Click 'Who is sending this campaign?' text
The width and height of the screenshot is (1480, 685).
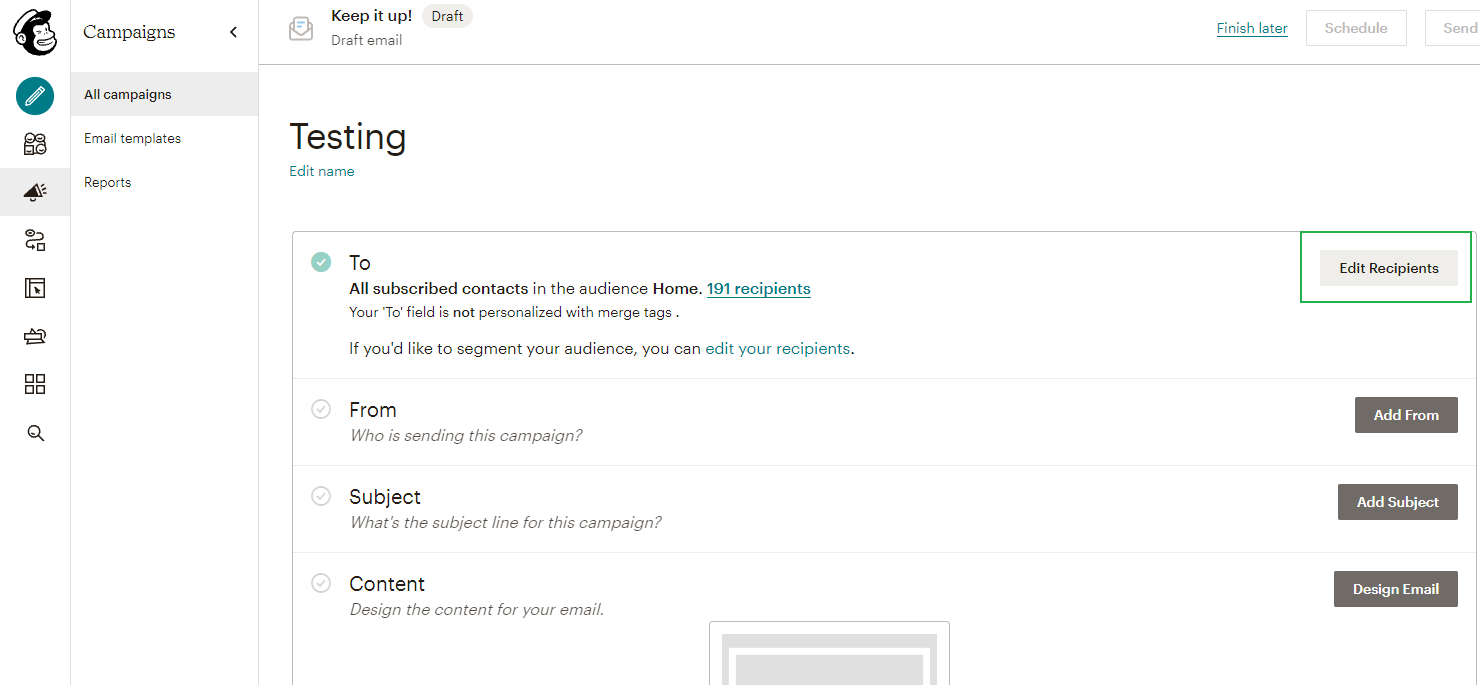tap(466, 436)
